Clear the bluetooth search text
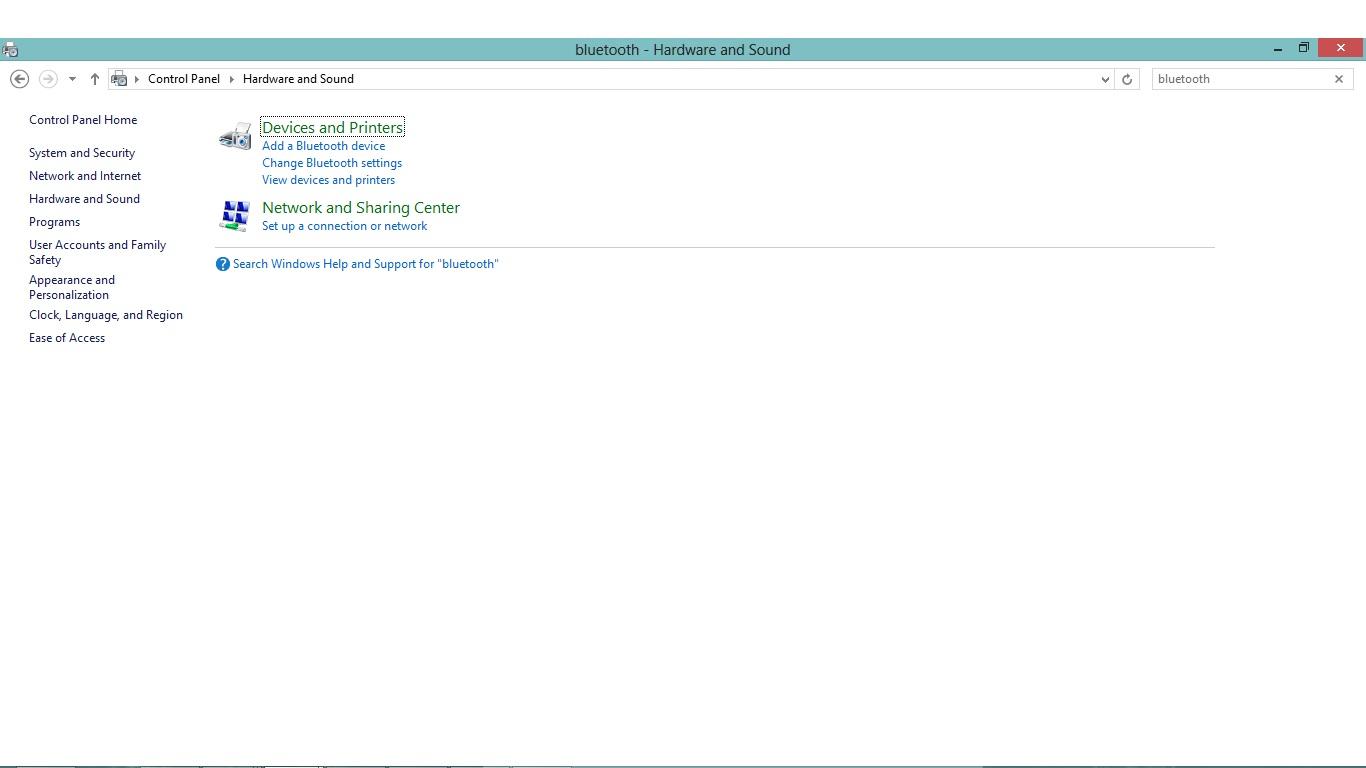This screenshot has width=1366, height=768. click(x=1339, y=79)
